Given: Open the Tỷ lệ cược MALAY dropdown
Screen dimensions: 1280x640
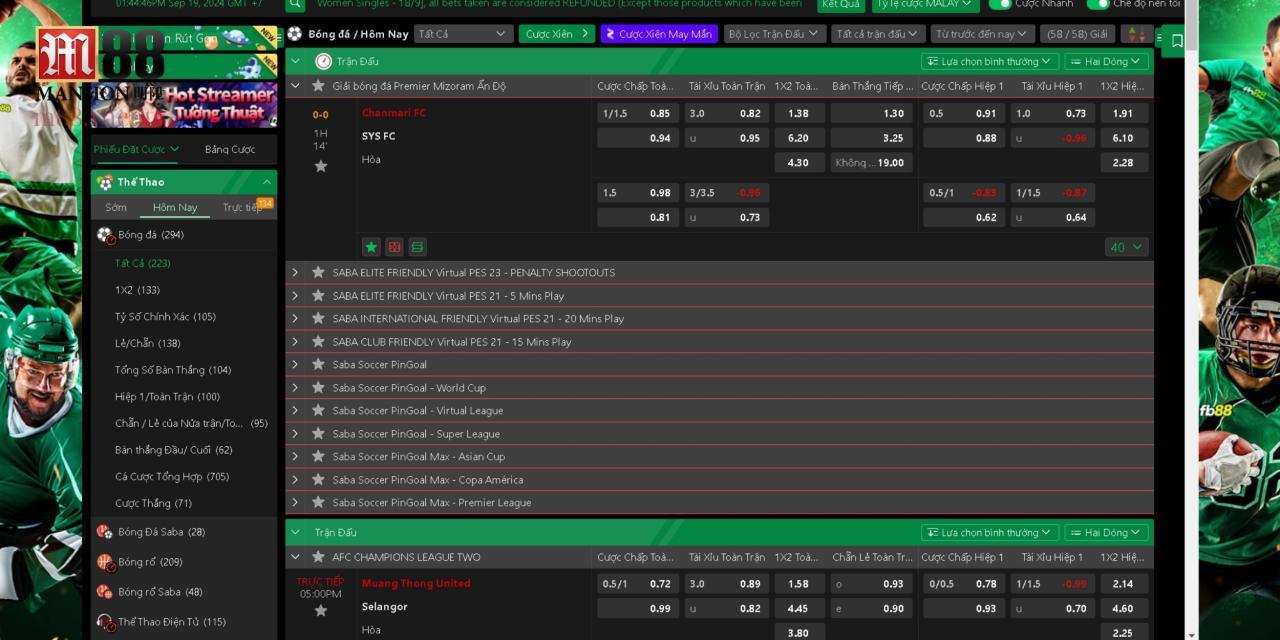Looking at the screenshot, I should pyautogui.click(x=924, y=4).
